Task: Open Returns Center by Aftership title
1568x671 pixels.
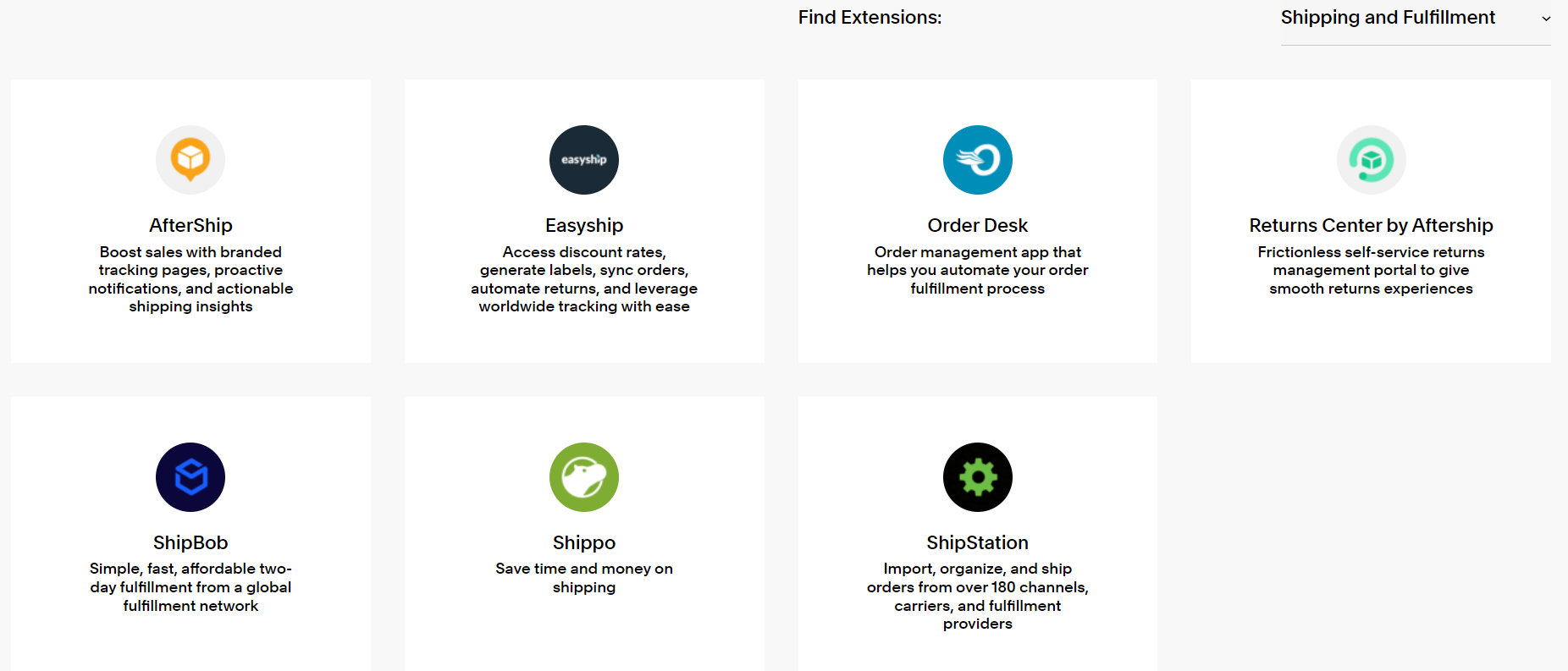Action: pos(1372,225)
